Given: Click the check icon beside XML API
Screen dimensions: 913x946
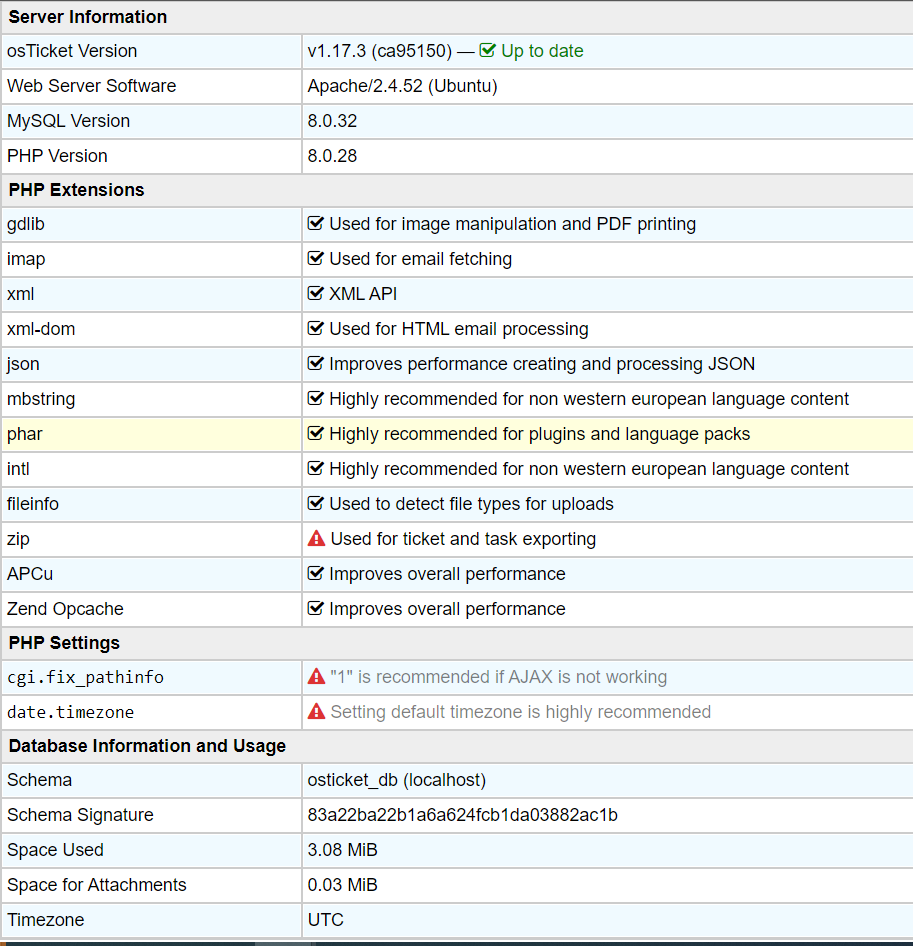Looking at the screenshot, I should coord(316,294).
